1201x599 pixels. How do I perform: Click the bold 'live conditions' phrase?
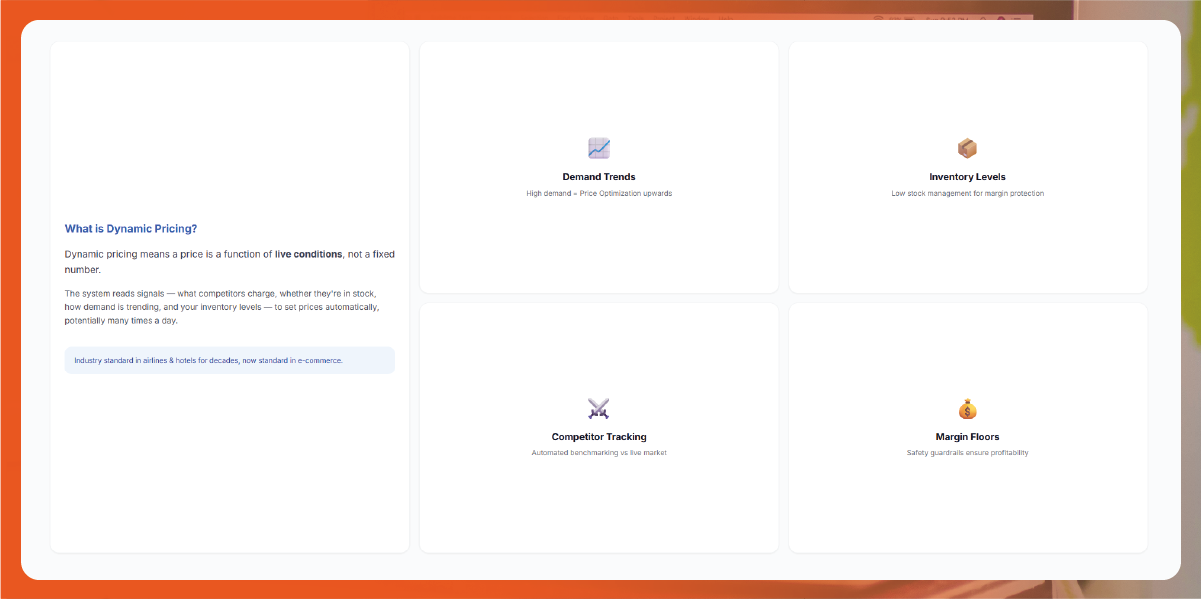click(x=308, y=254)
